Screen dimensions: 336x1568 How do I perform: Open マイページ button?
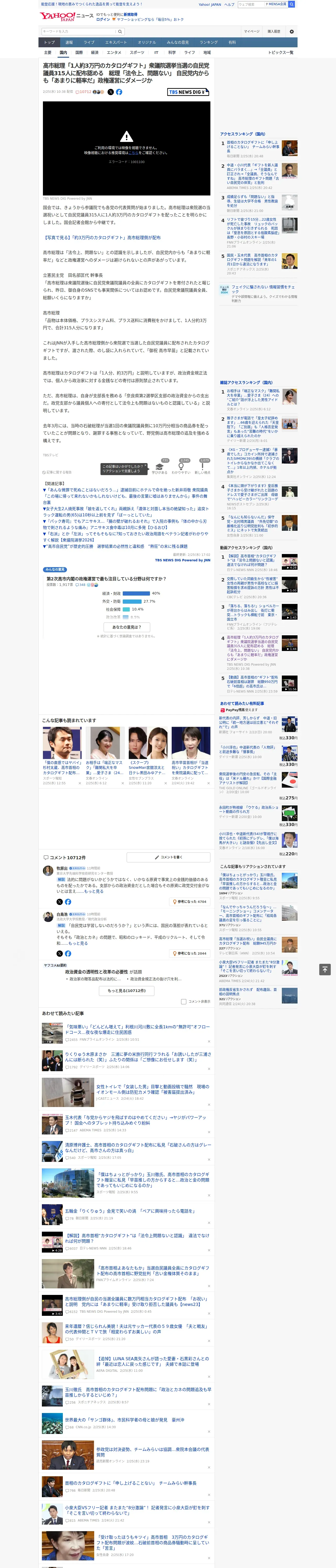pos(252,32)
